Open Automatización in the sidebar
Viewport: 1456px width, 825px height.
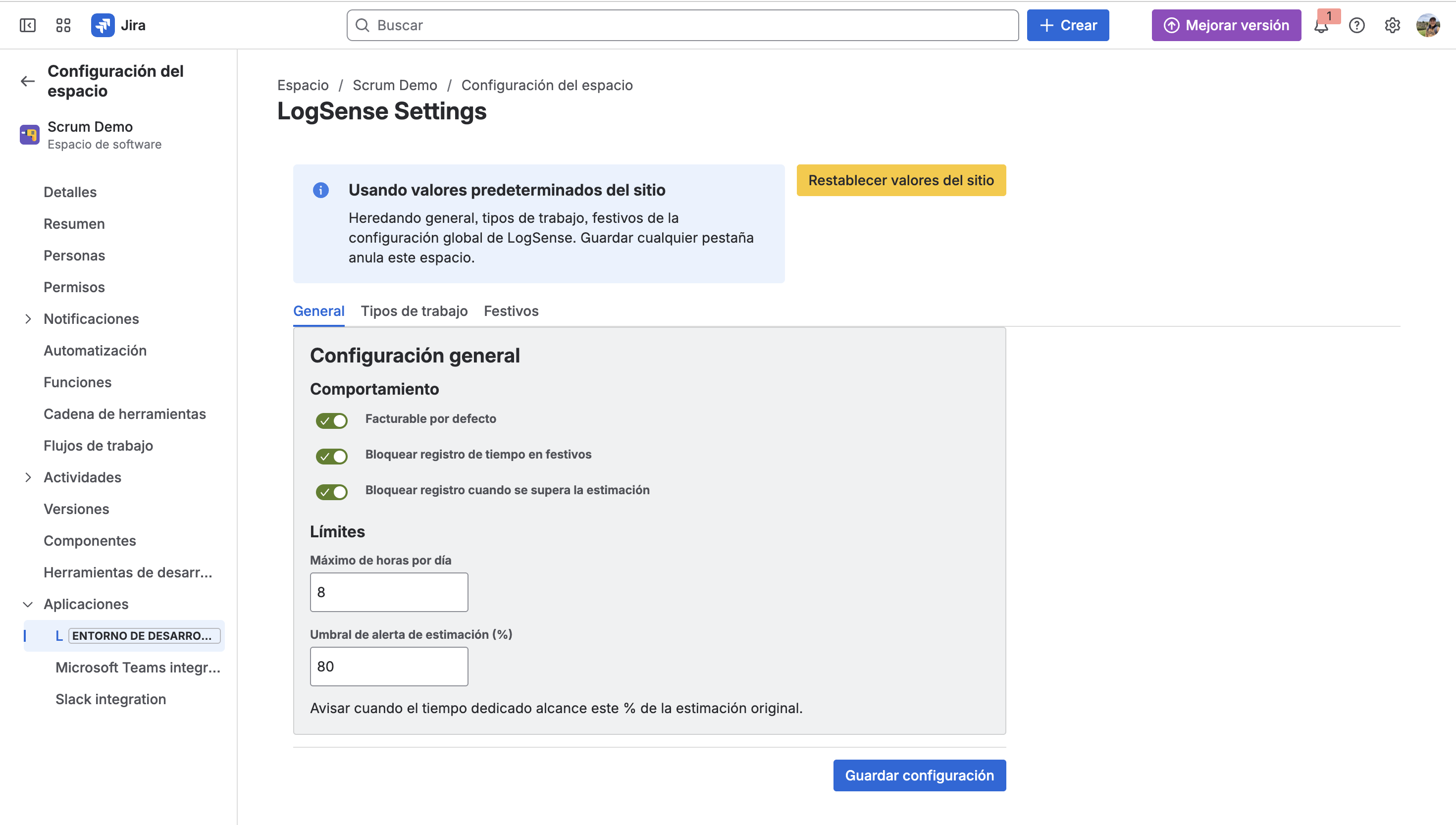[95, 351]
